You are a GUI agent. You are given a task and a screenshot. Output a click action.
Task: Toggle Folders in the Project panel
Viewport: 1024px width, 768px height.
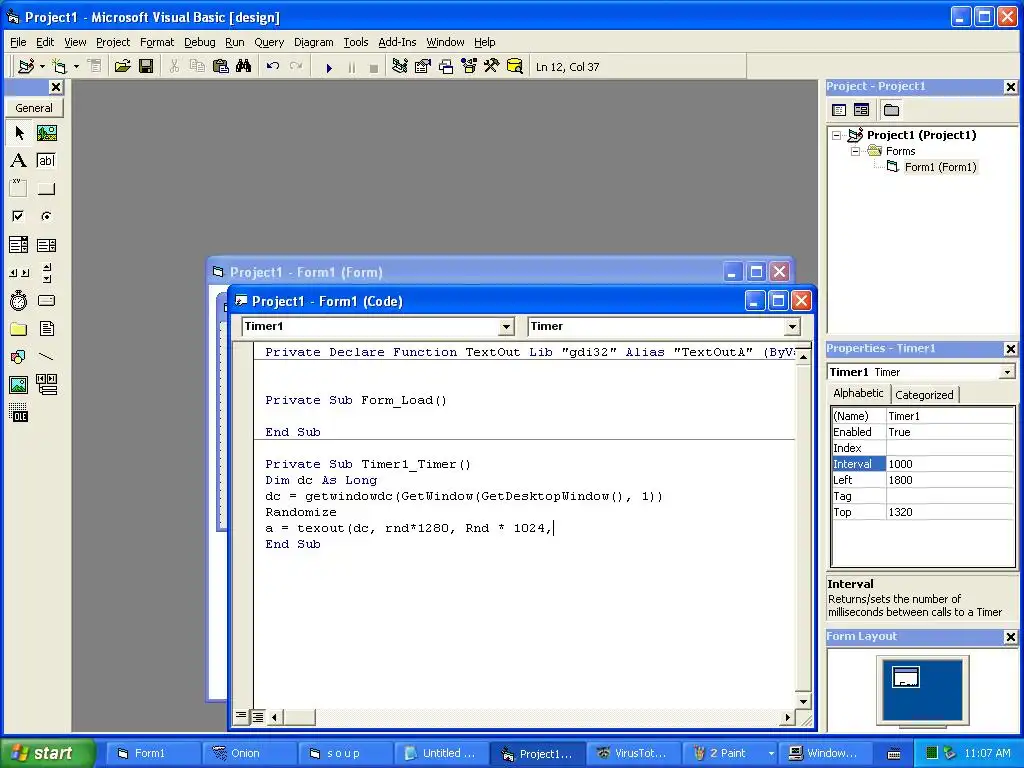tap(891, 110)
